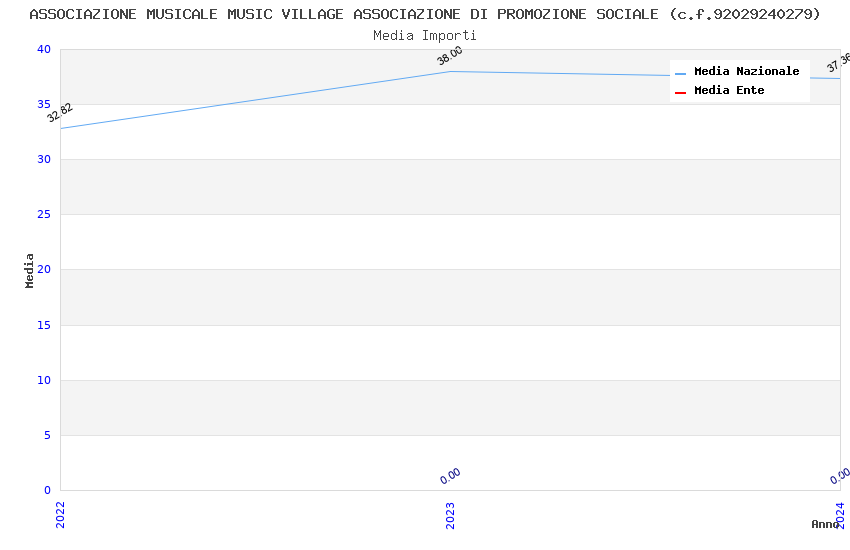Click the Anno axis title
This screenshot has height=550, width=850.
[x=825, y=524]
